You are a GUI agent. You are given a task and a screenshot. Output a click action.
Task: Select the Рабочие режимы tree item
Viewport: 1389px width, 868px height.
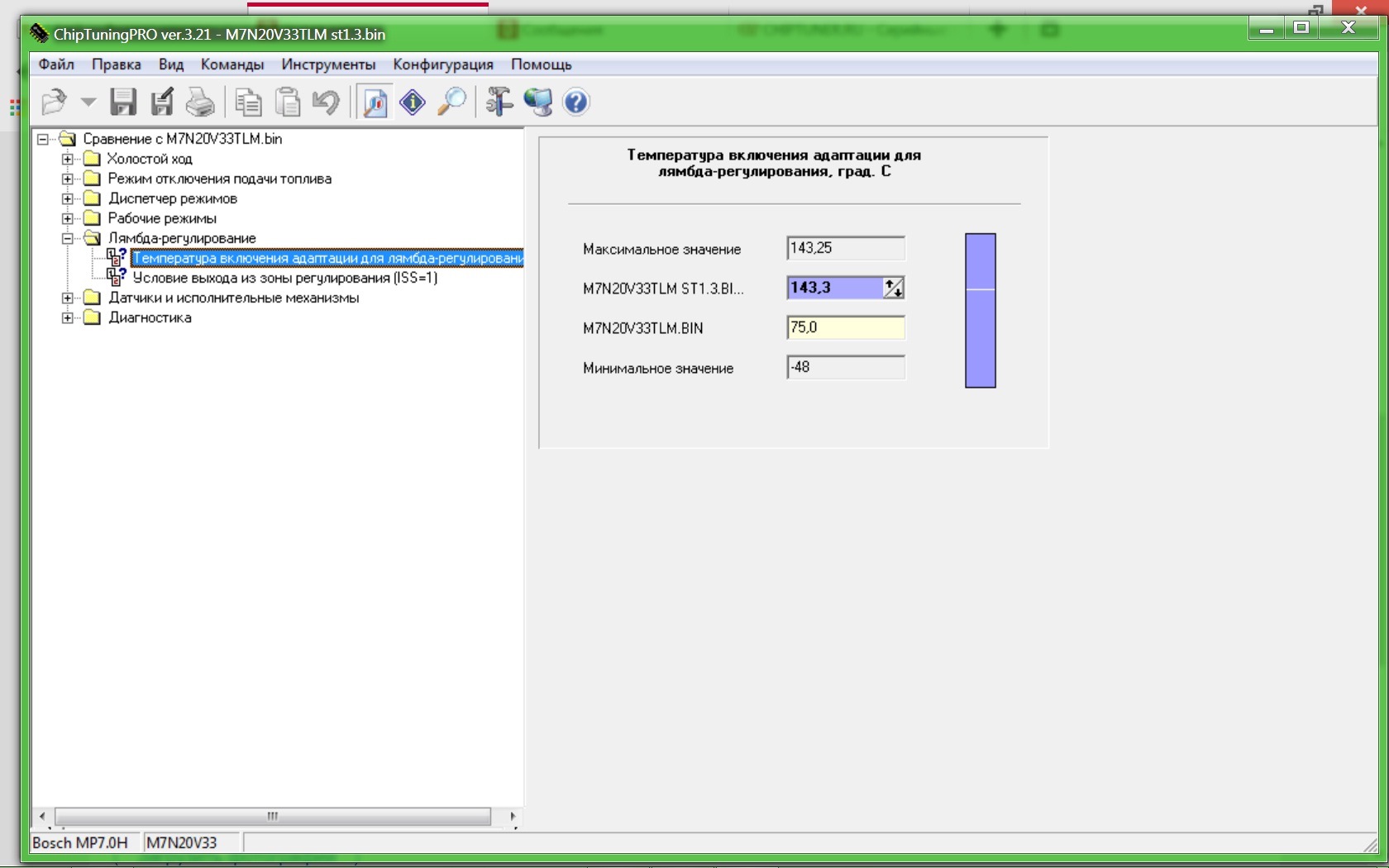[x=162, y=218]
